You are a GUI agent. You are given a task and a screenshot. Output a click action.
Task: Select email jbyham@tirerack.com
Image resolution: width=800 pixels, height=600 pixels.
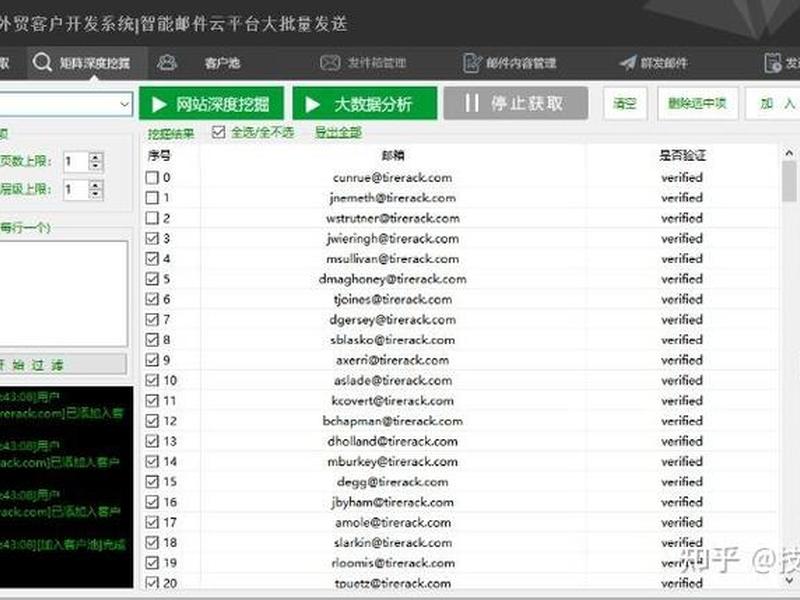pos(392,502)
